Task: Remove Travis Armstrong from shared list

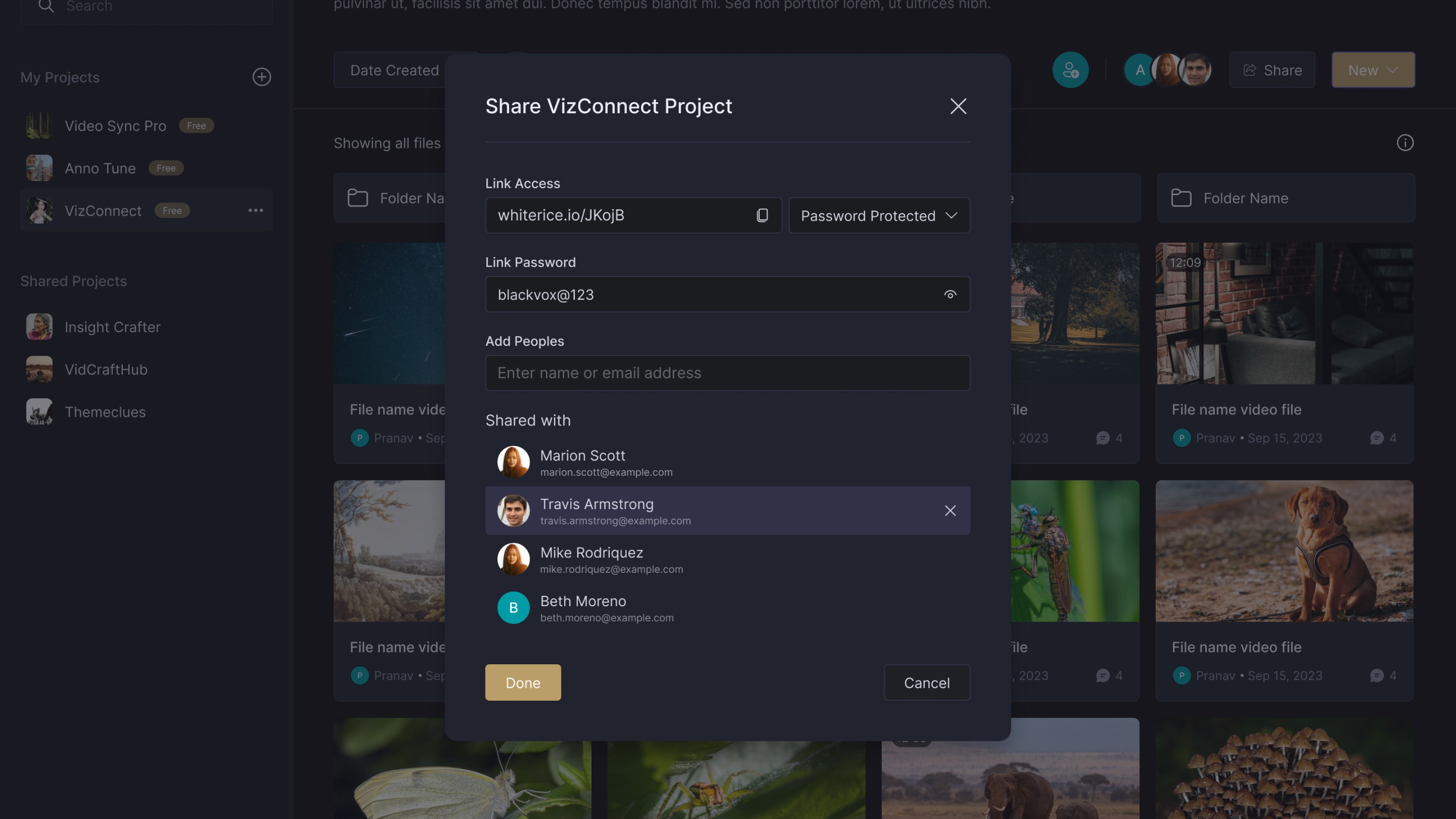Action: point(950,511)
